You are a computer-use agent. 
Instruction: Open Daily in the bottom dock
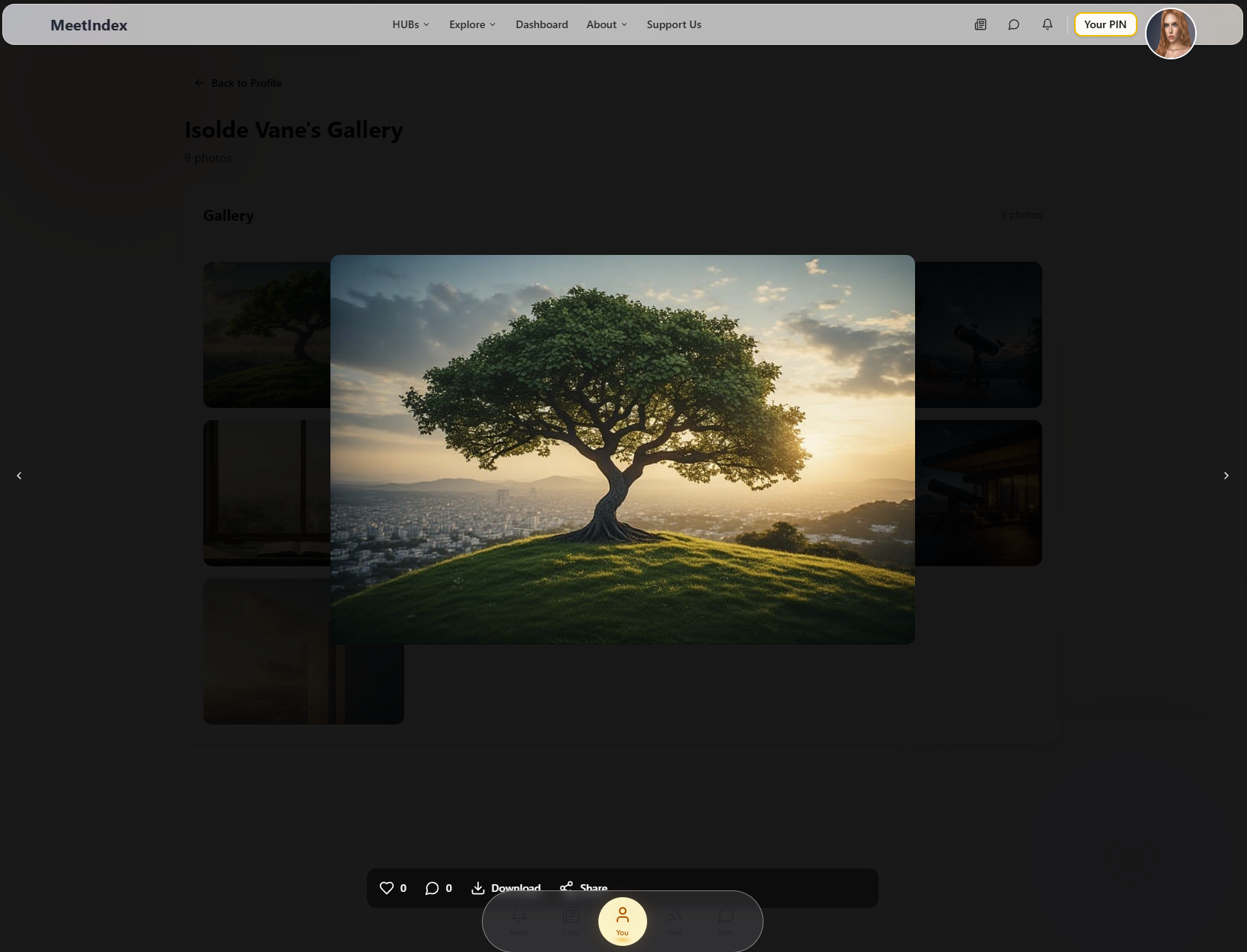pyautogui.click(x=570, y=921)
